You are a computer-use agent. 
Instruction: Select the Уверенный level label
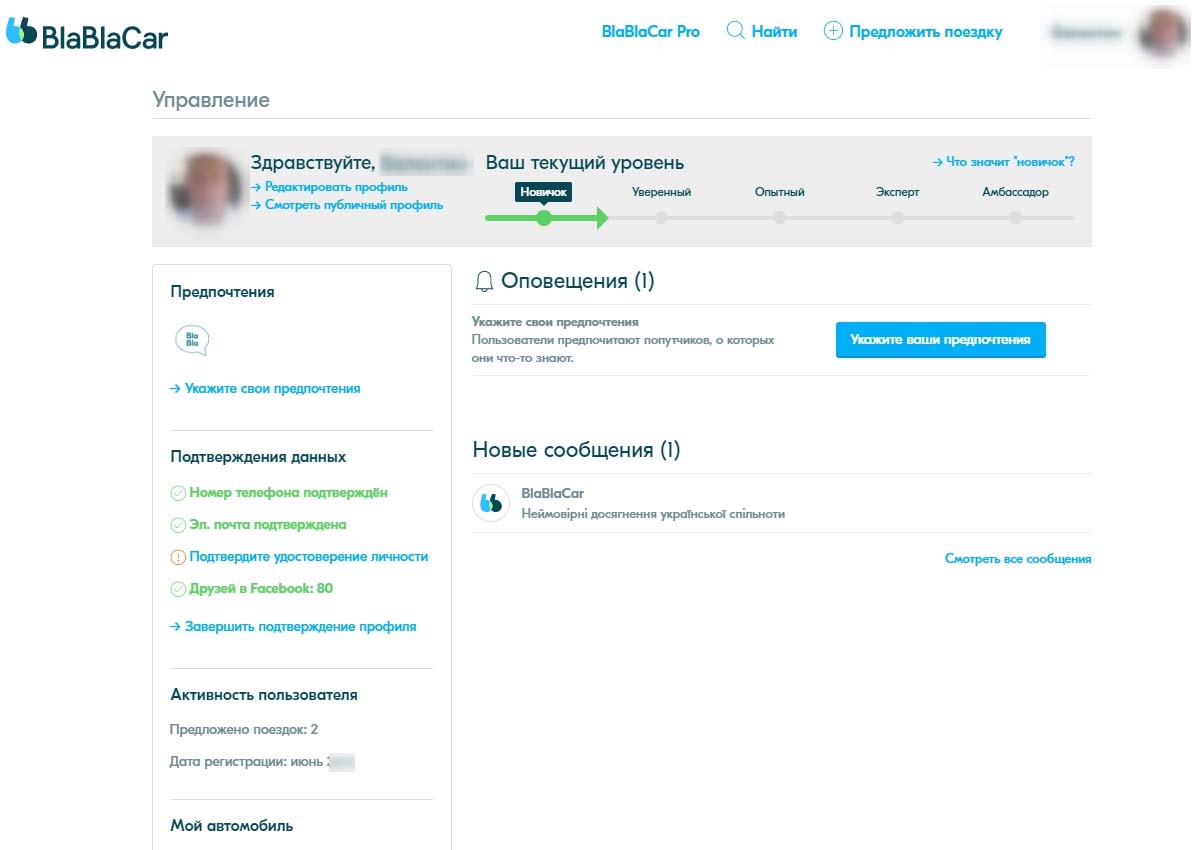[661, 192]
